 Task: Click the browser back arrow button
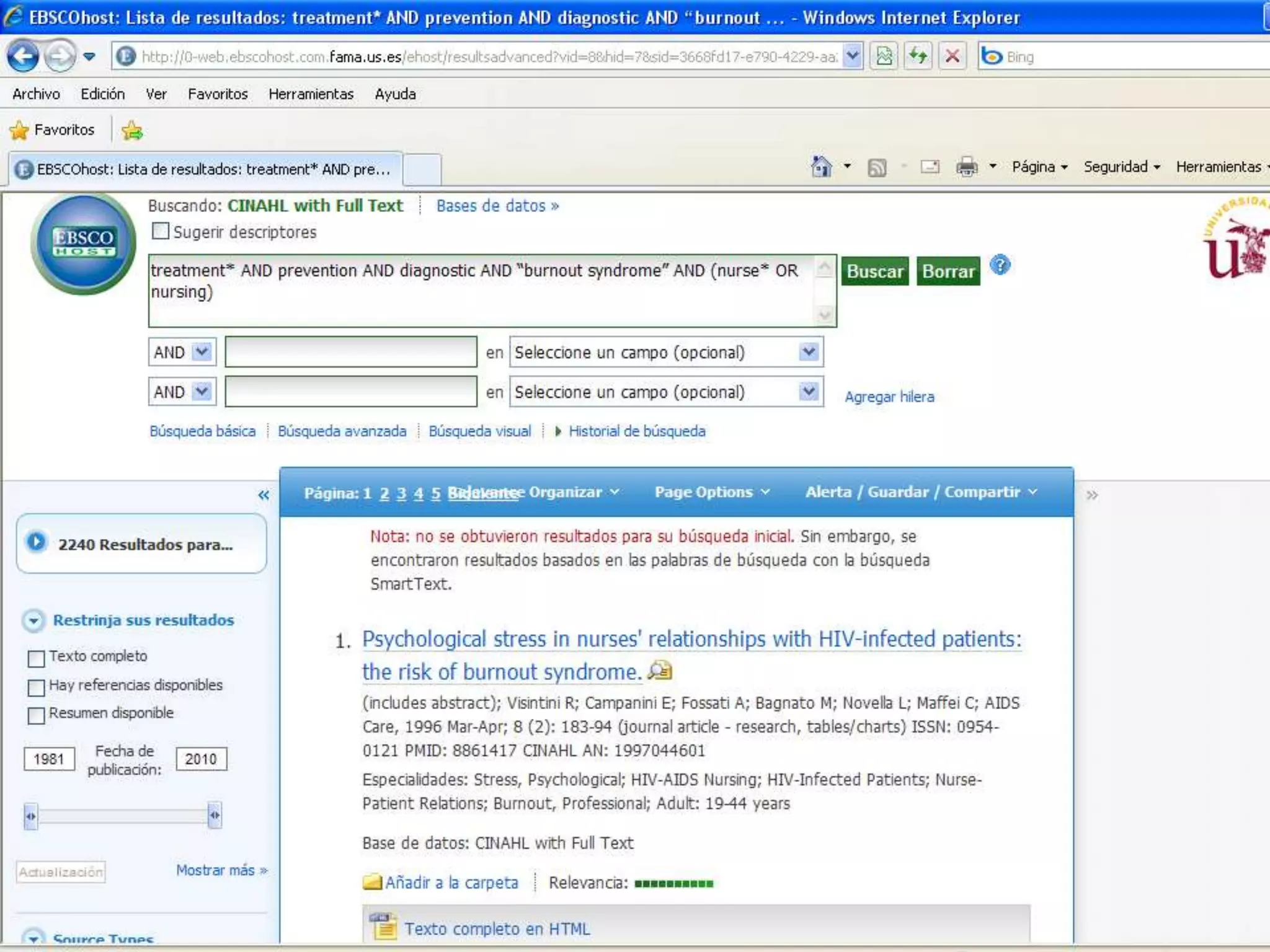coord(23,56)
